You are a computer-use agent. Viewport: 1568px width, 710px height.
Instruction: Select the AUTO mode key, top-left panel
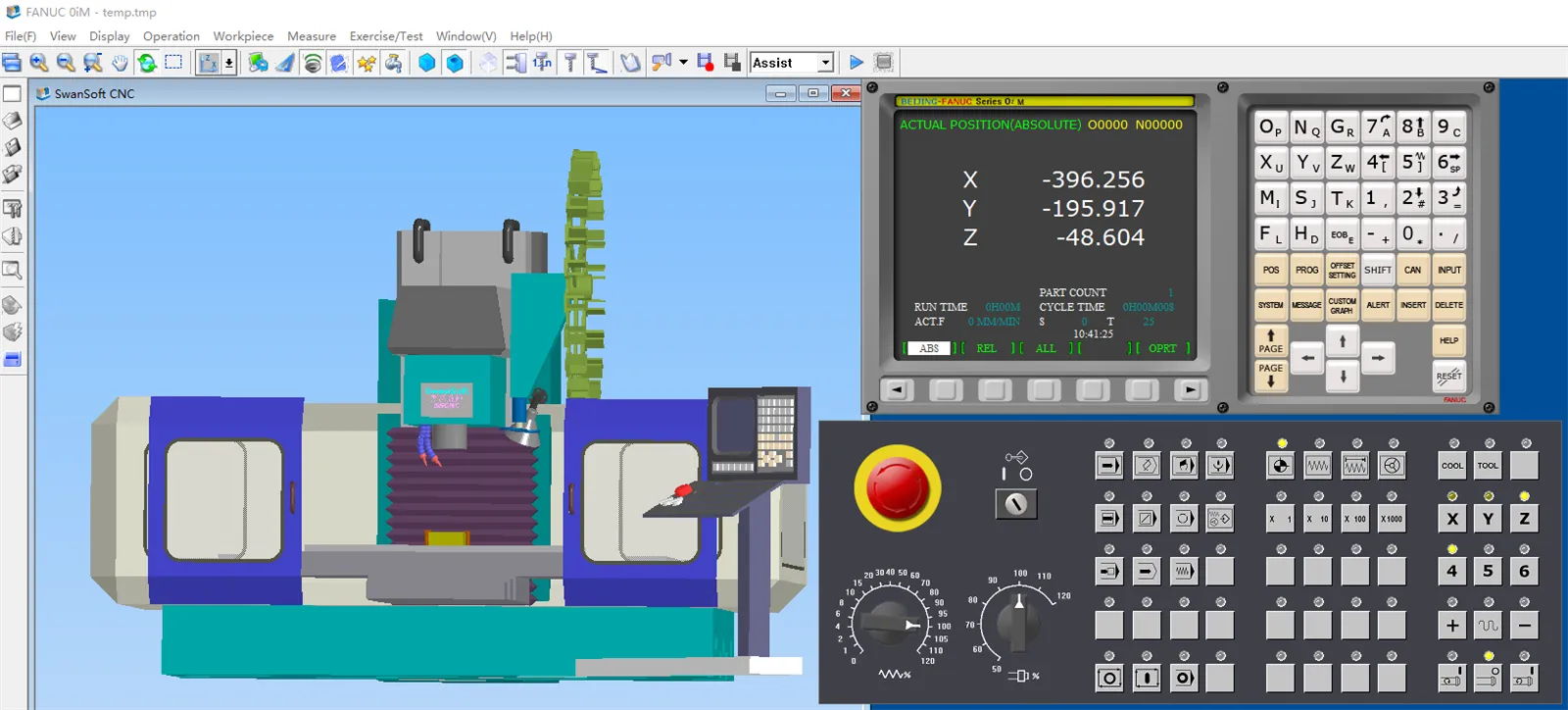click(1109, 466)
